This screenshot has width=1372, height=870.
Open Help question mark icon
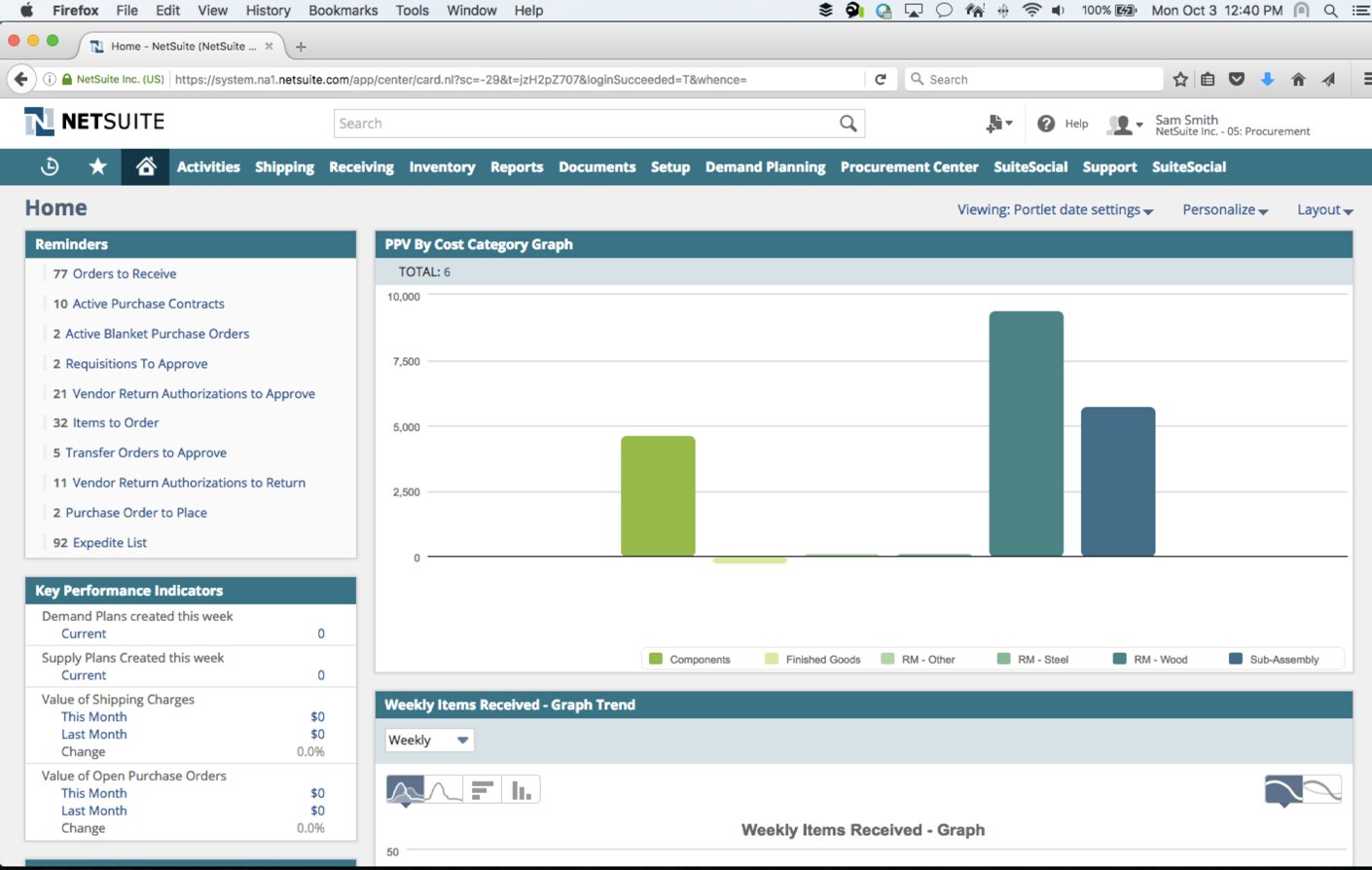[x=1046, y=124]
